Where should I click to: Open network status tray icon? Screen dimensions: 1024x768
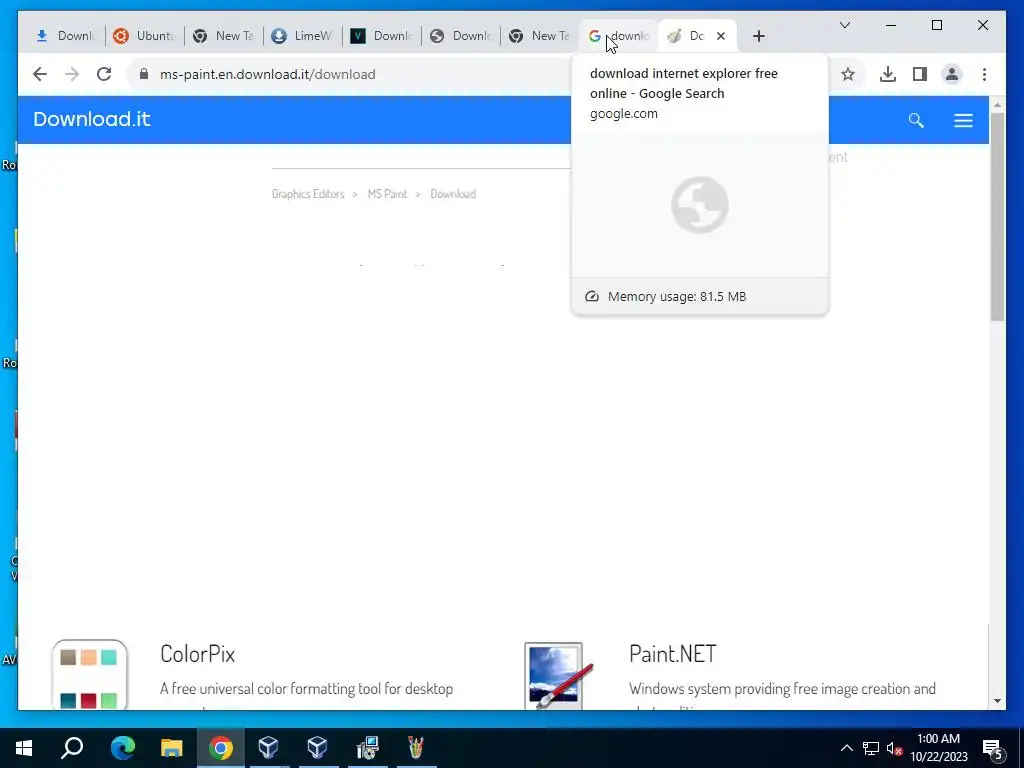point(871,748)
